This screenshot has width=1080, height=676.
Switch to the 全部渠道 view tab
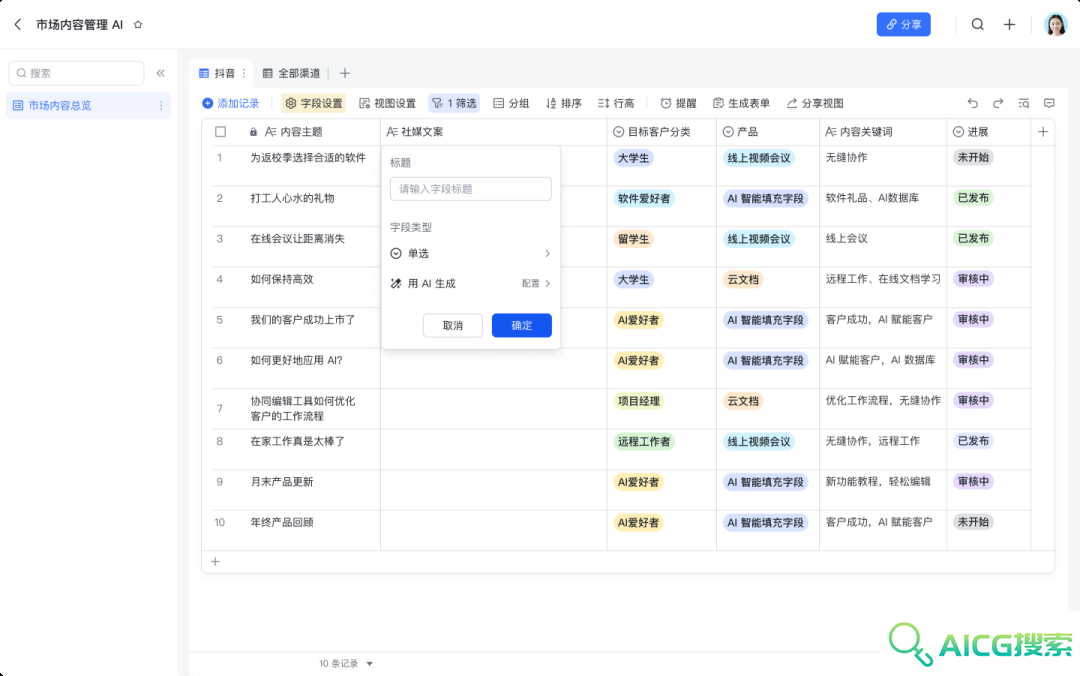click(291, 73)
